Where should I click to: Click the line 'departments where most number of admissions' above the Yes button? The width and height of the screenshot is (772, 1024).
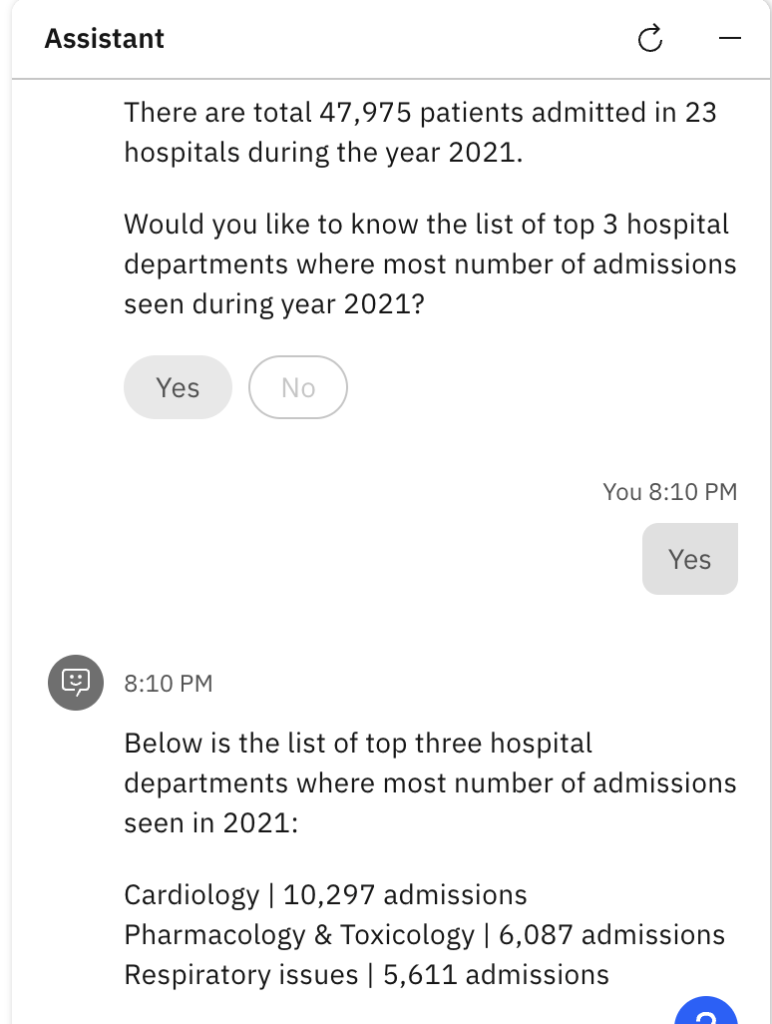tap(430, 264)
